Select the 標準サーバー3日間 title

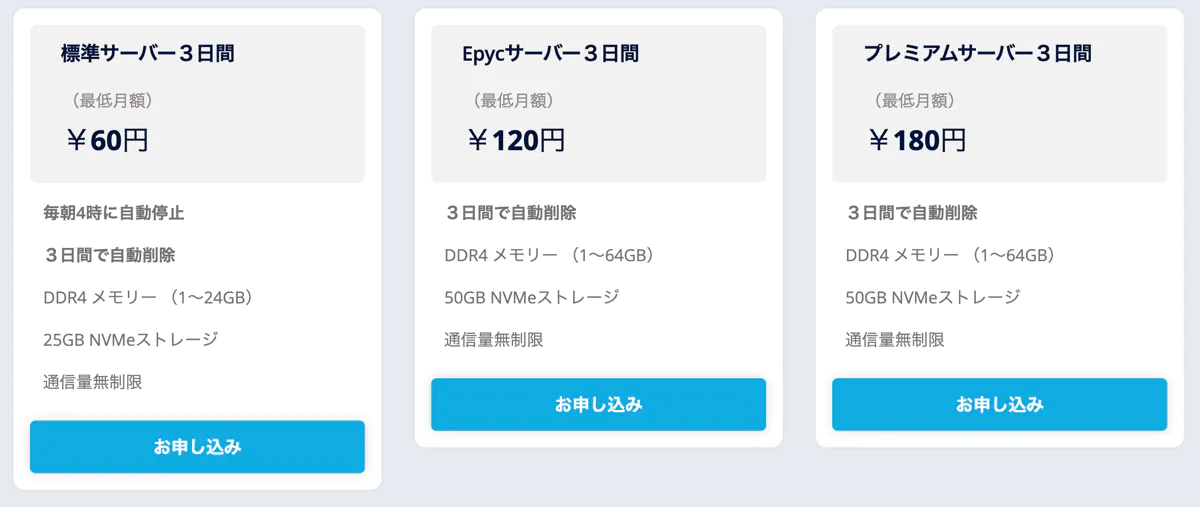coord(148,54)
